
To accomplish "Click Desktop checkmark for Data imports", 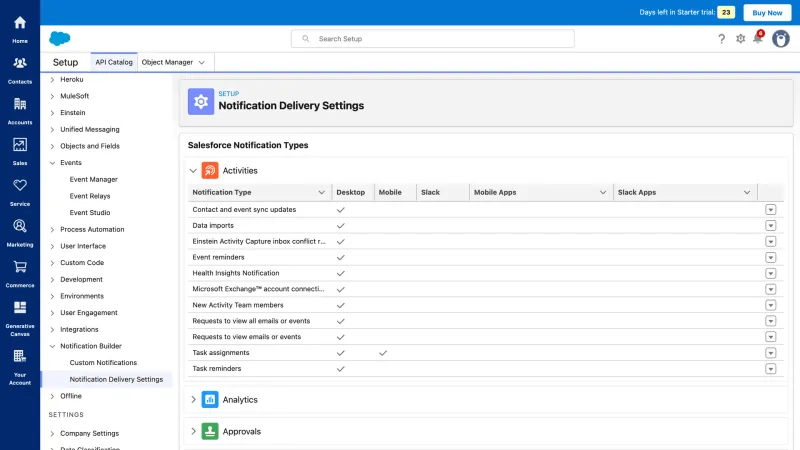I will 341,226.
